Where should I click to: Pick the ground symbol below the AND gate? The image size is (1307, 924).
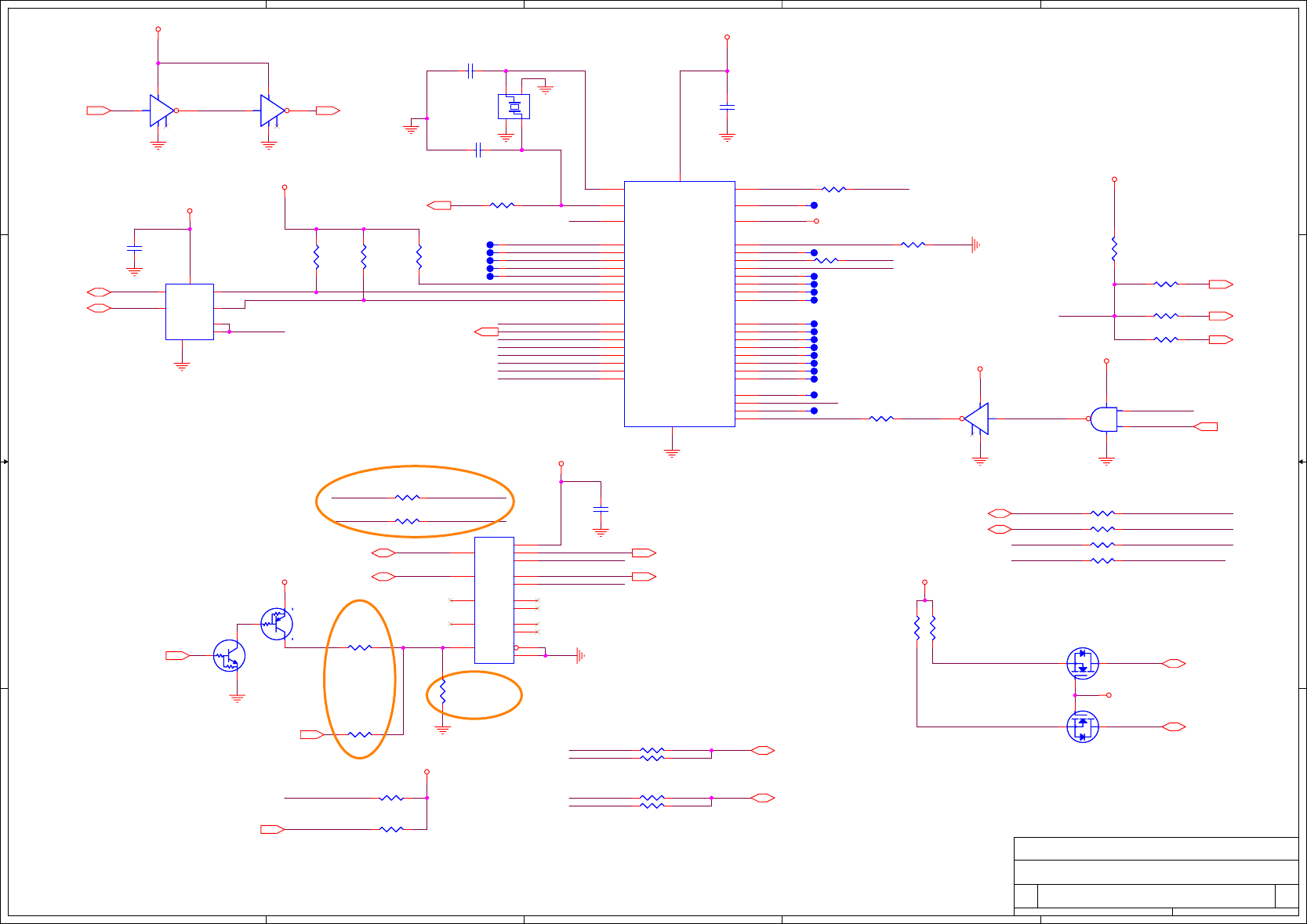point(1106,461)
